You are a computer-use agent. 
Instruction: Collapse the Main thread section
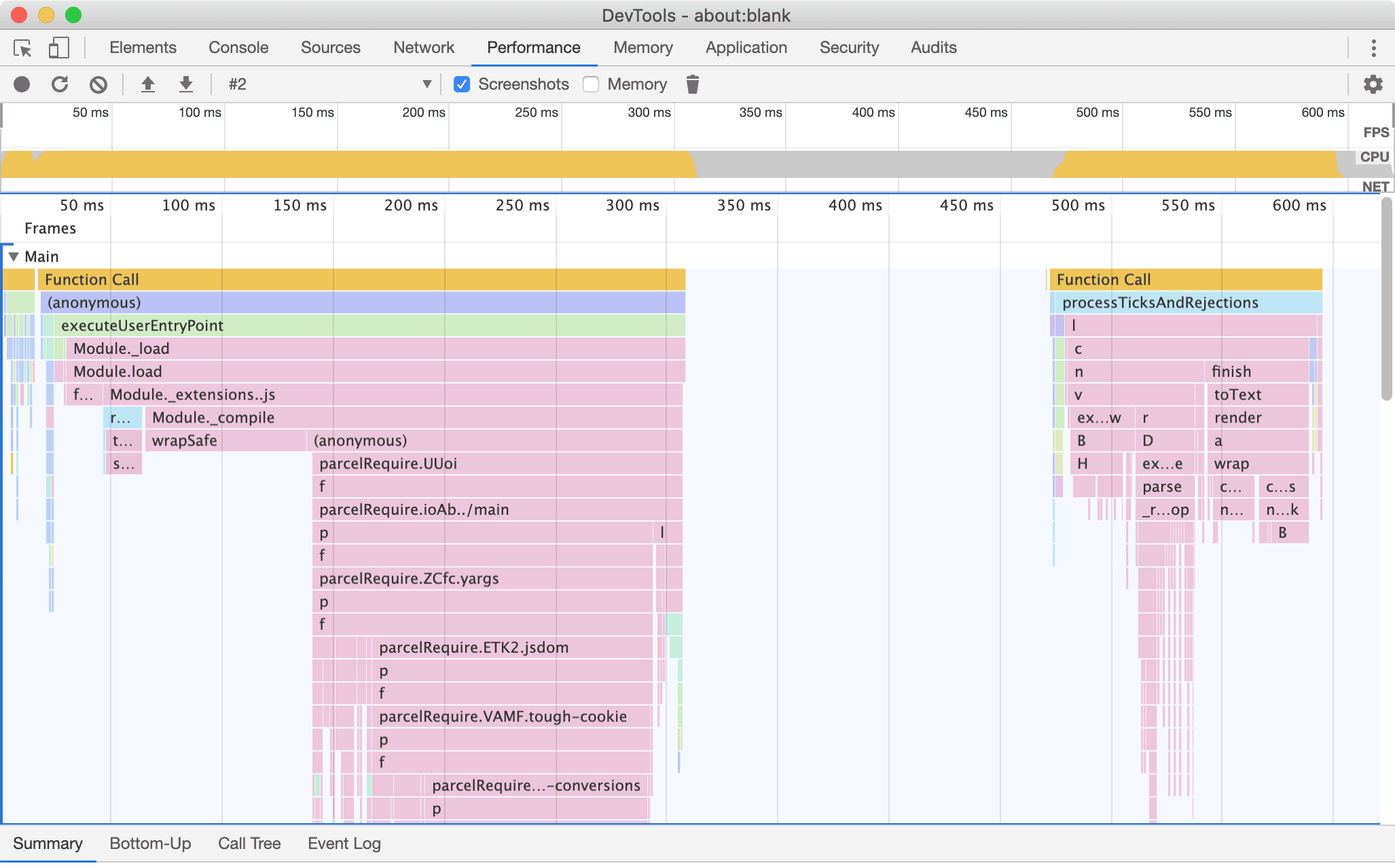13,257
